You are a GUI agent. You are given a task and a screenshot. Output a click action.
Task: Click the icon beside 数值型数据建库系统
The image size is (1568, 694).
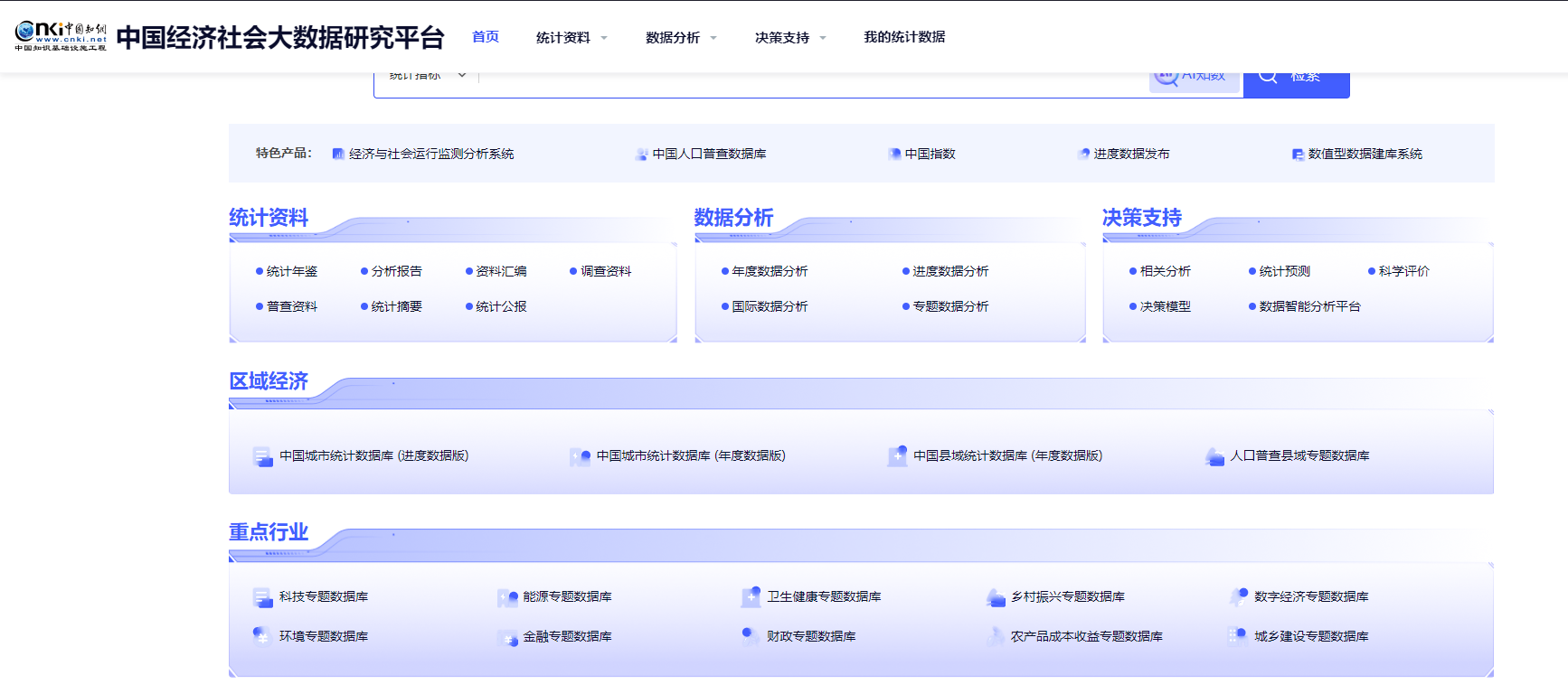click(1298, 155)
